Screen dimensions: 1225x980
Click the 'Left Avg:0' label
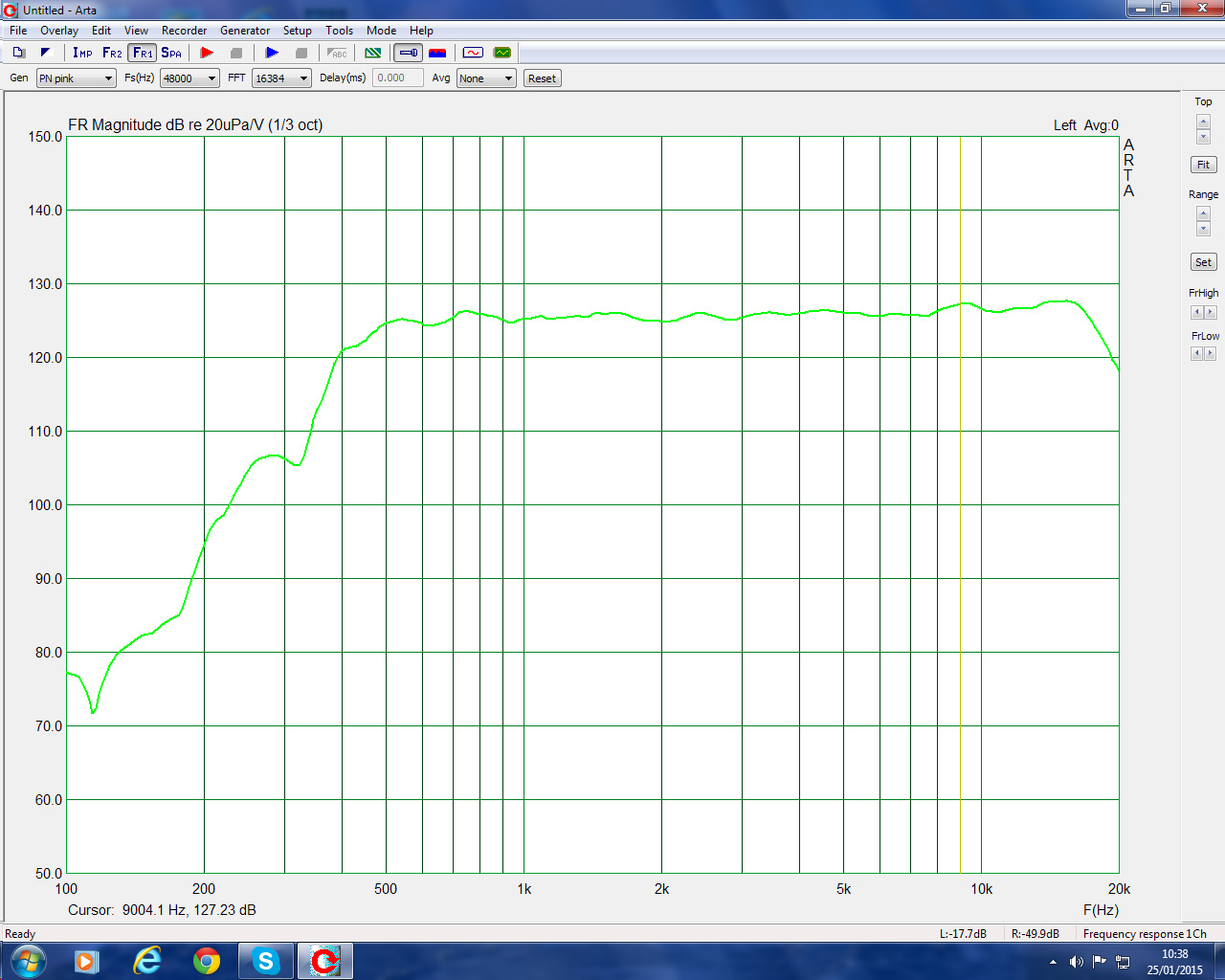point(1086,125)
